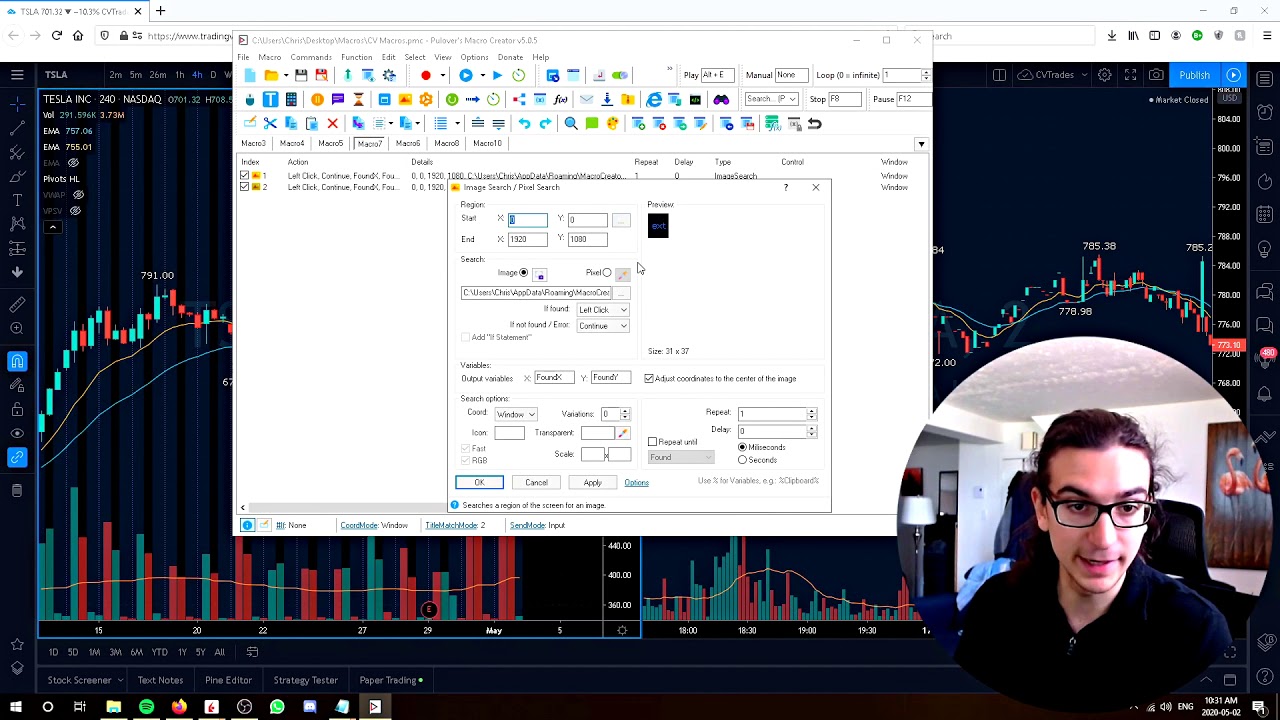The width and height of the screenshot is (1280, 720).
Task: Open Strategy Tester in TradingView
Action: coord(305,680)
